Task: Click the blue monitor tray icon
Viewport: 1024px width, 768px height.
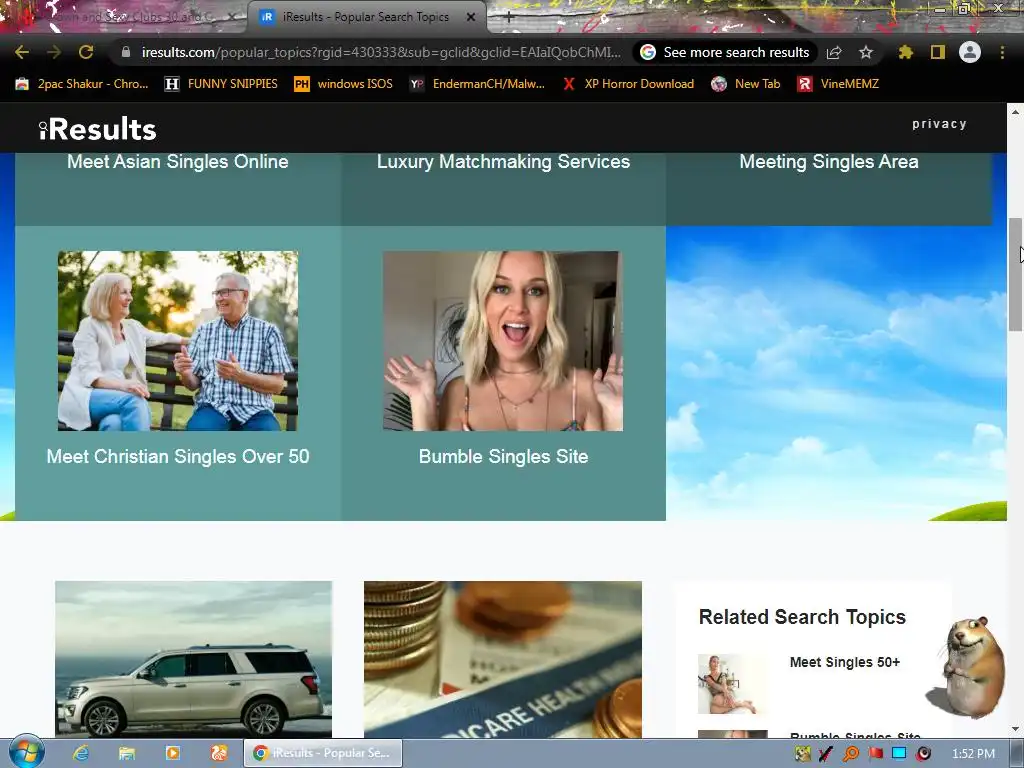Action: click(899, 754)
